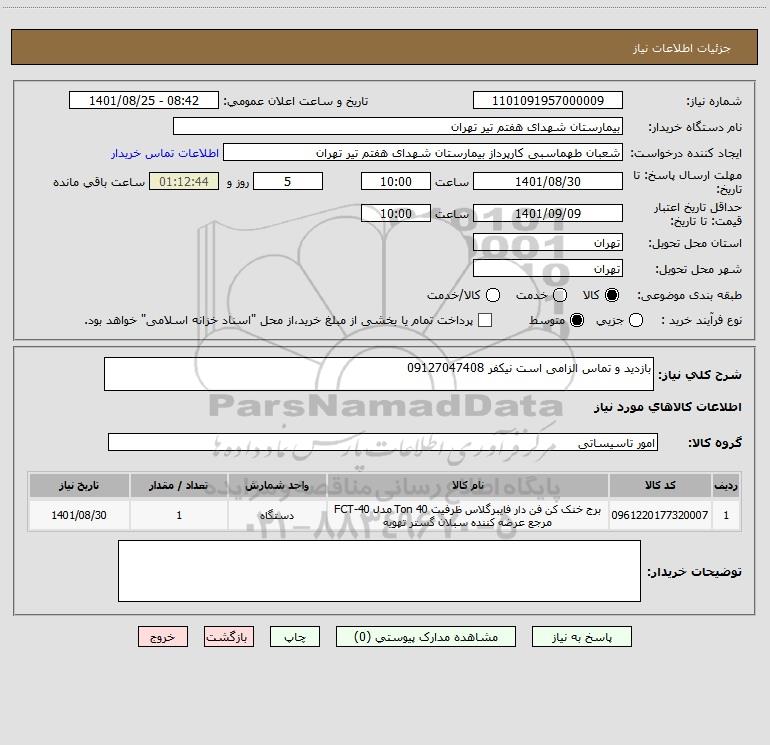Click the price validity date field 1401/09/09
Screen dimensions: 770x745
[548, 213]
